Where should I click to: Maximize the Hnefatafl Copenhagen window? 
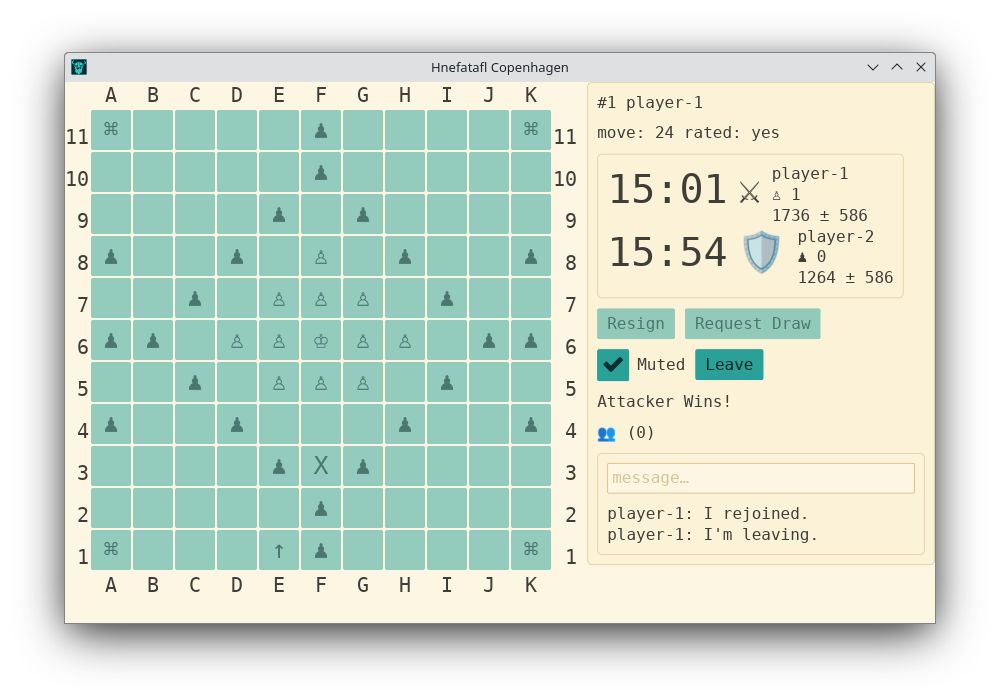pos(897,67)
